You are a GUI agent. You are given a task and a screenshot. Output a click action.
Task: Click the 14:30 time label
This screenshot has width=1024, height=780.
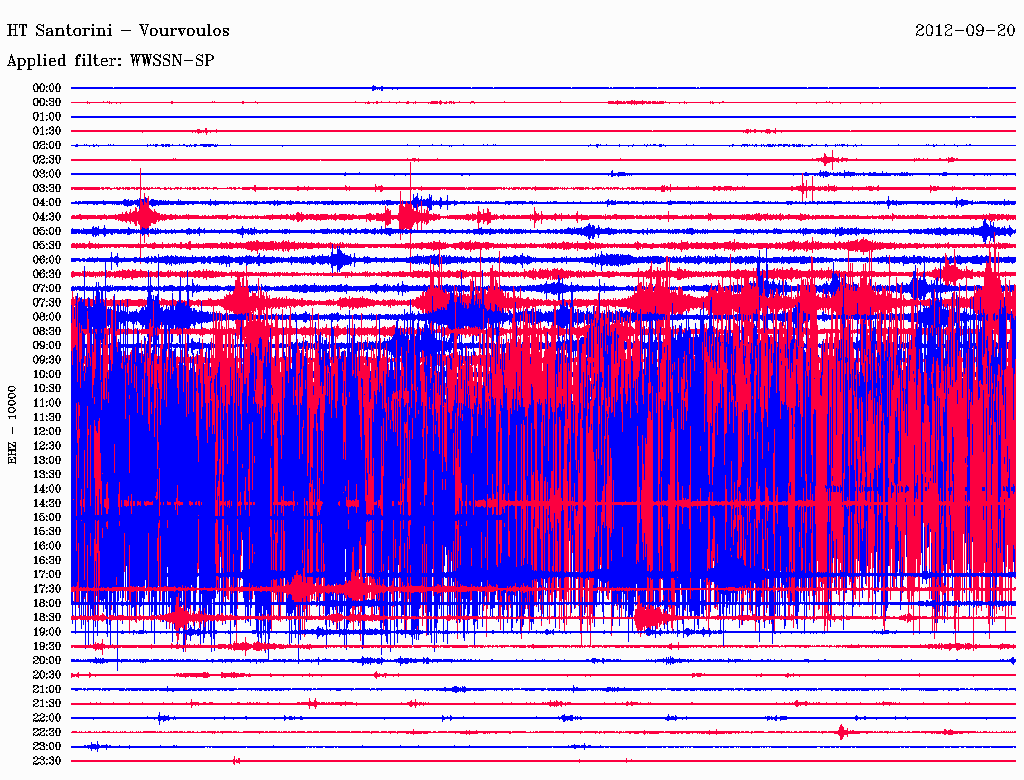[x=47, y=503]
